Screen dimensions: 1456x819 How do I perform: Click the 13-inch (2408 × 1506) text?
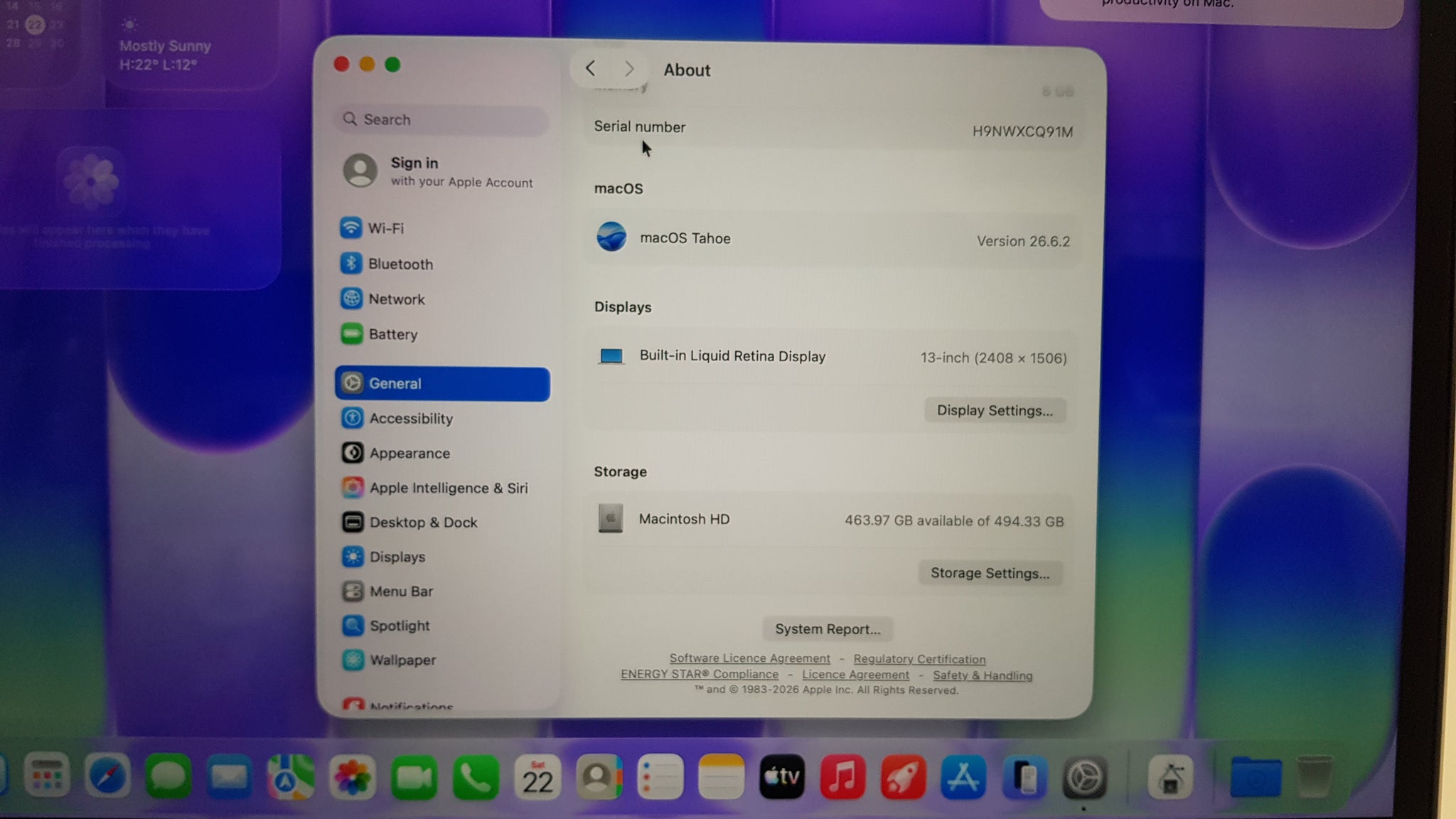click(993, 358)
